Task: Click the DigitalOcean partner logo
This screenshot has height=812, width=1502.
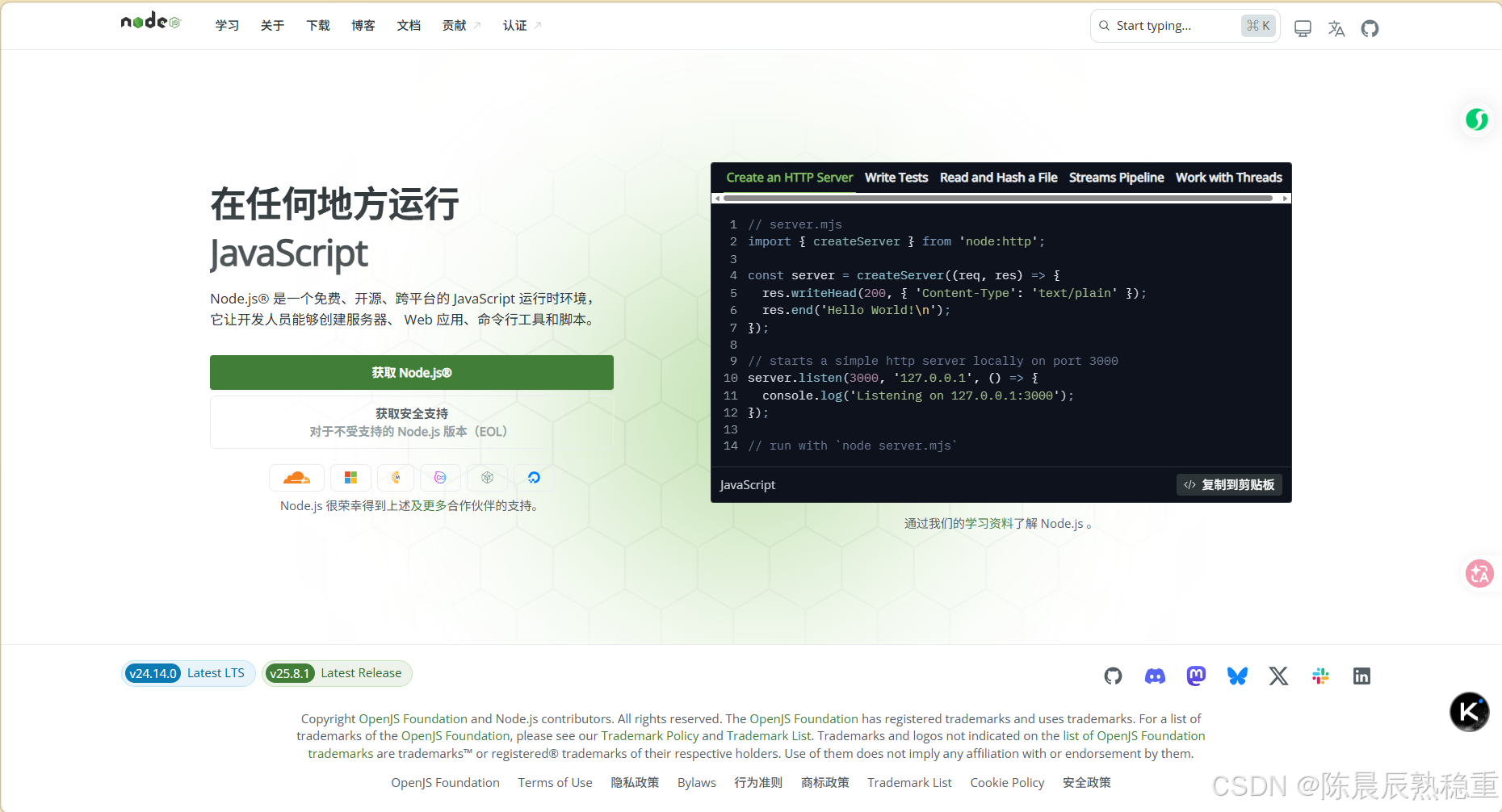Action: pyautogui.click(x=534, y=478)
